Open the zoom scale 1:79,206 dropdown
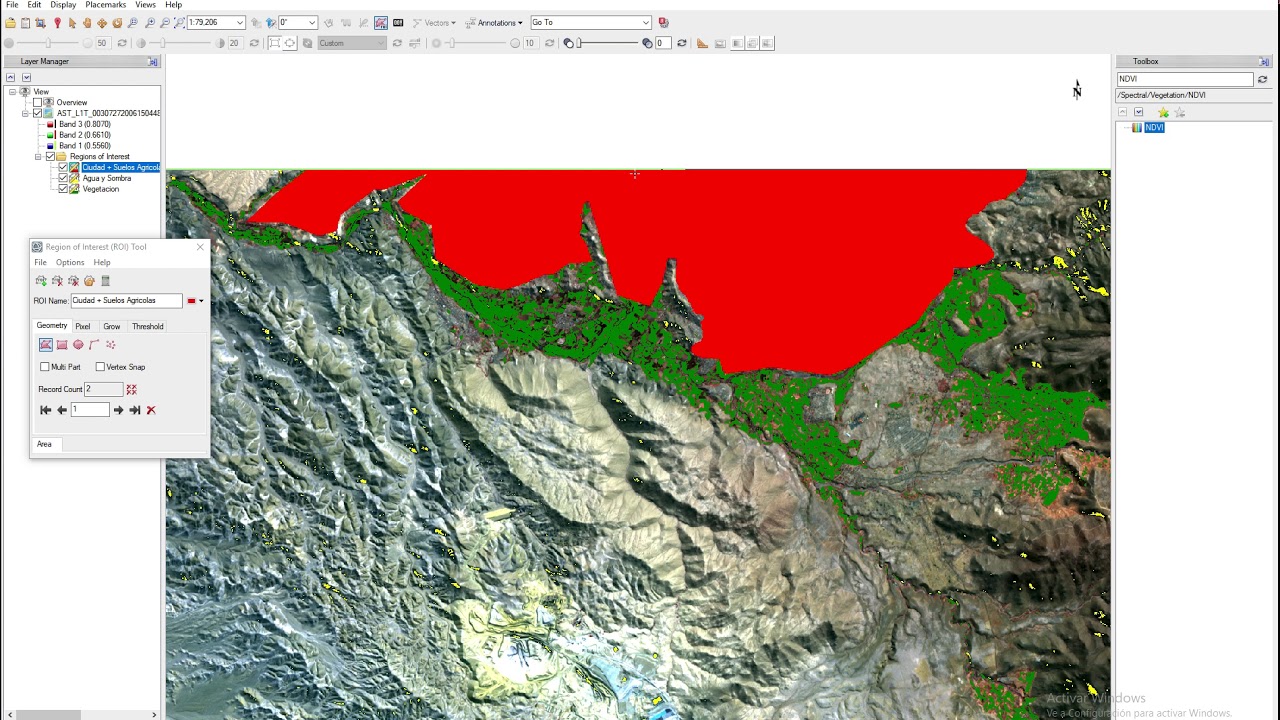This screenshot has height=720, width=1280. pos(240,22)
